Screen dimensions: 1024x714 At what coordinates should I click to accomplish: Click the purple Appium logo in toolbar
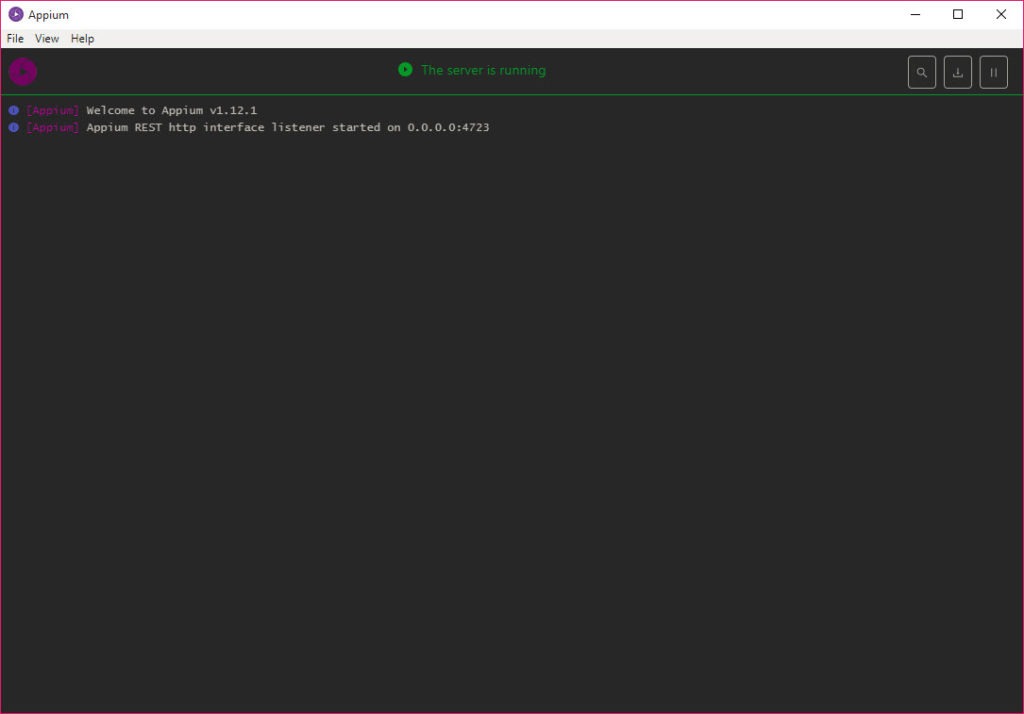click(23, 72)
